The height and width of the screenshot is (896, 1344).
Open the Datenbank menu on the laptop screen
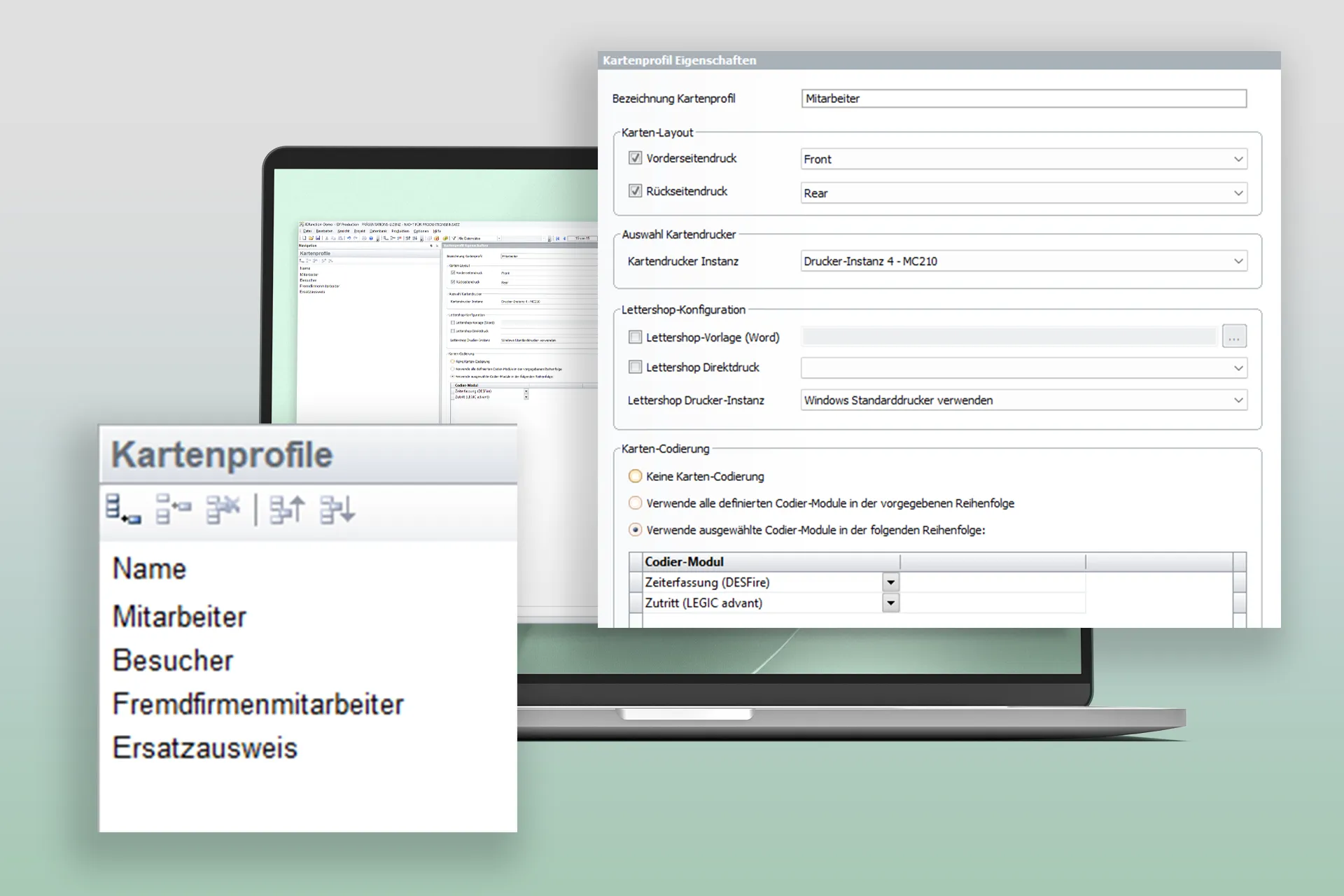coord(378,231)
